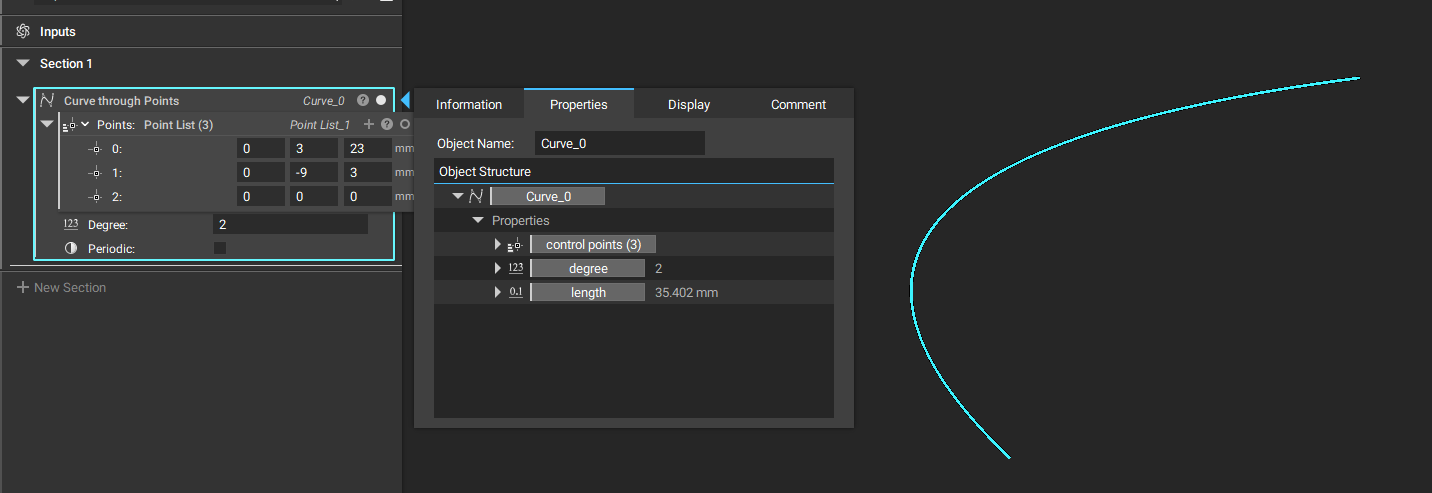This screenshot has width=1432, height=493.
Task: Open help for Curve through Points block
Action: tap(363, 101)
